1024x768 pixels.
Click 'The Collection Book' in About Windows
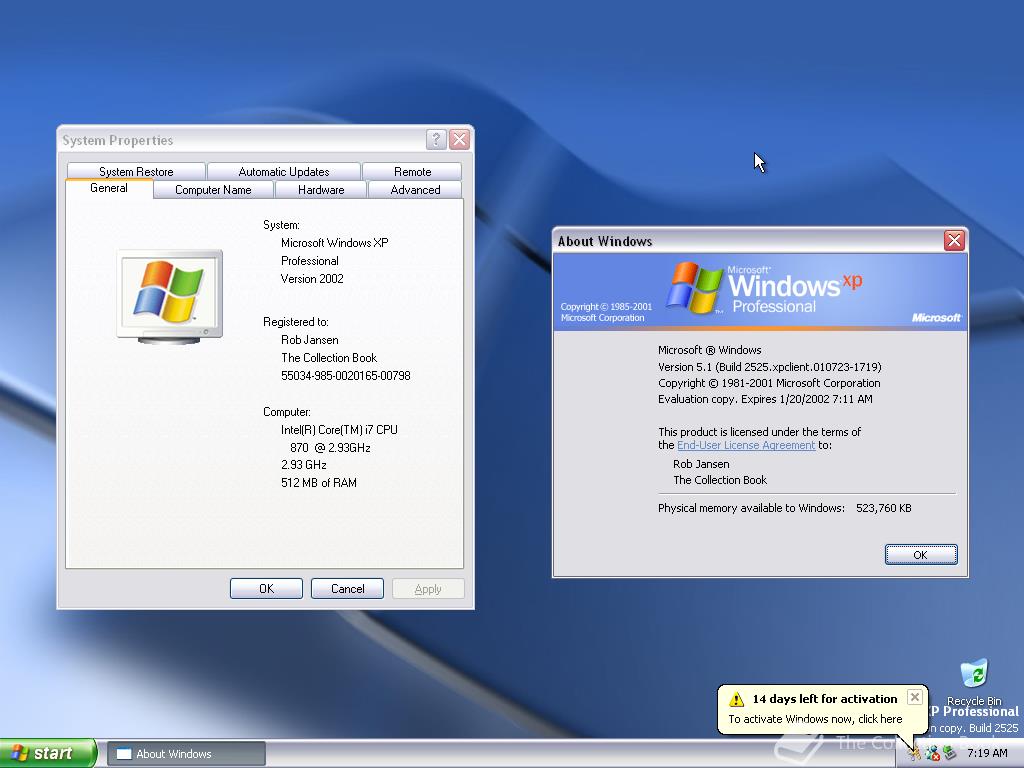[720, 479]
